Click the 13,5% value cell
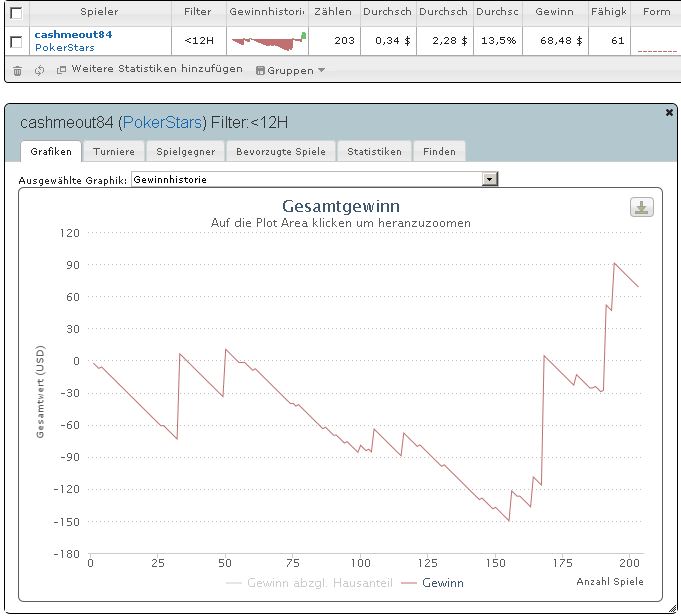 click(498, 41)
